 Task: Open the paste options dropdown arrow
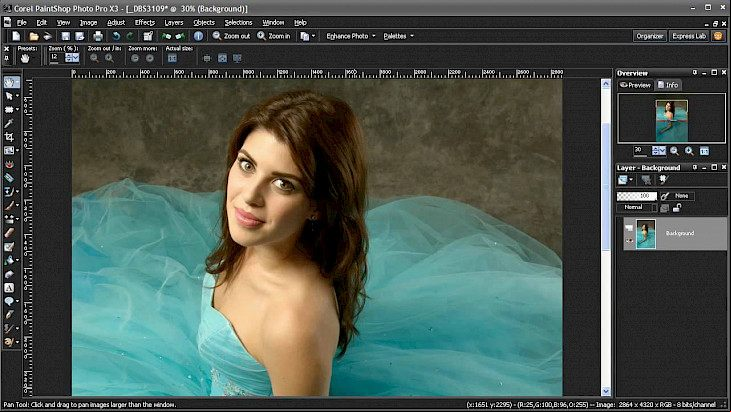click(x=313, y=36)
